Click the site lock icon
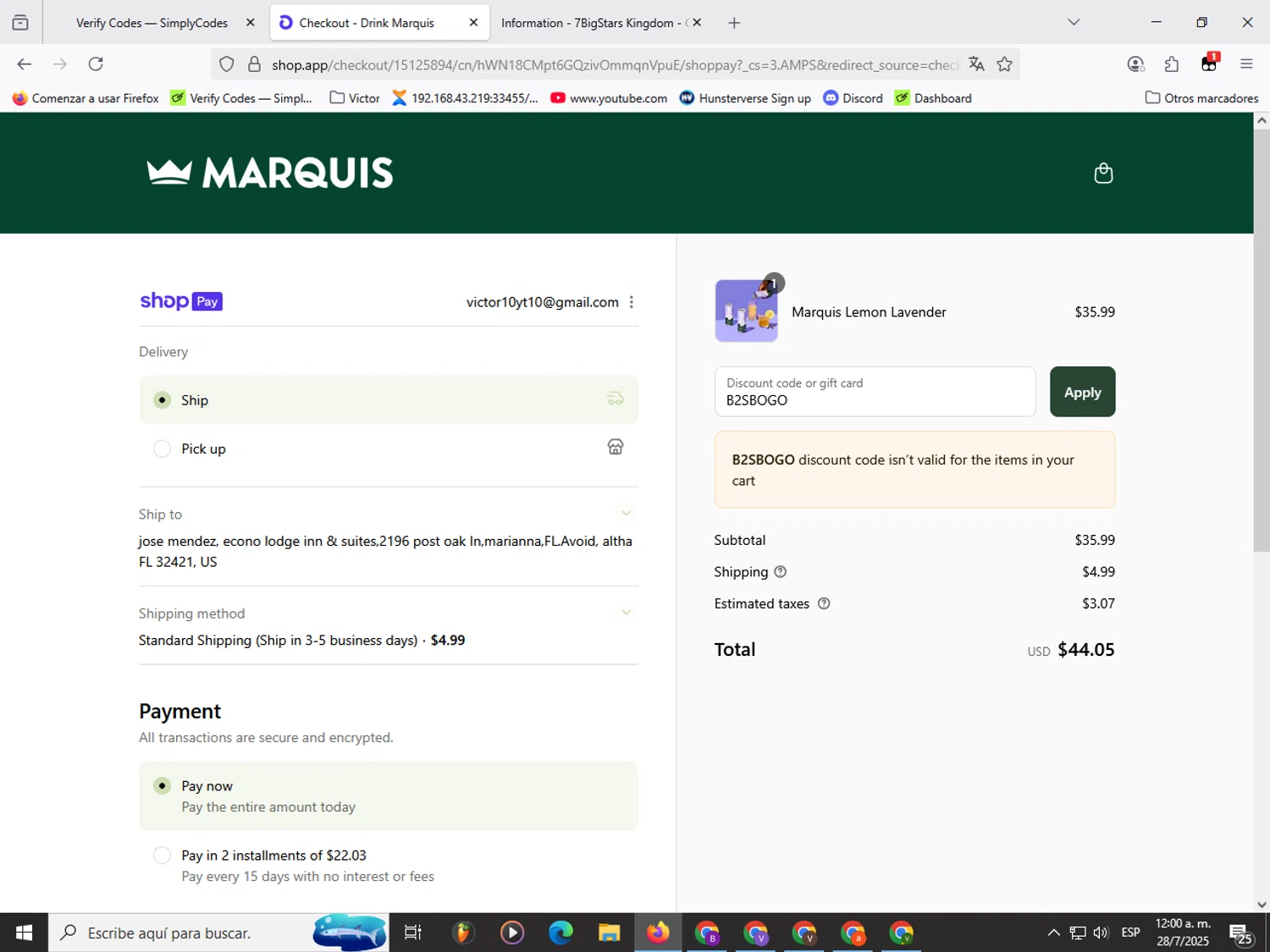 254,64
